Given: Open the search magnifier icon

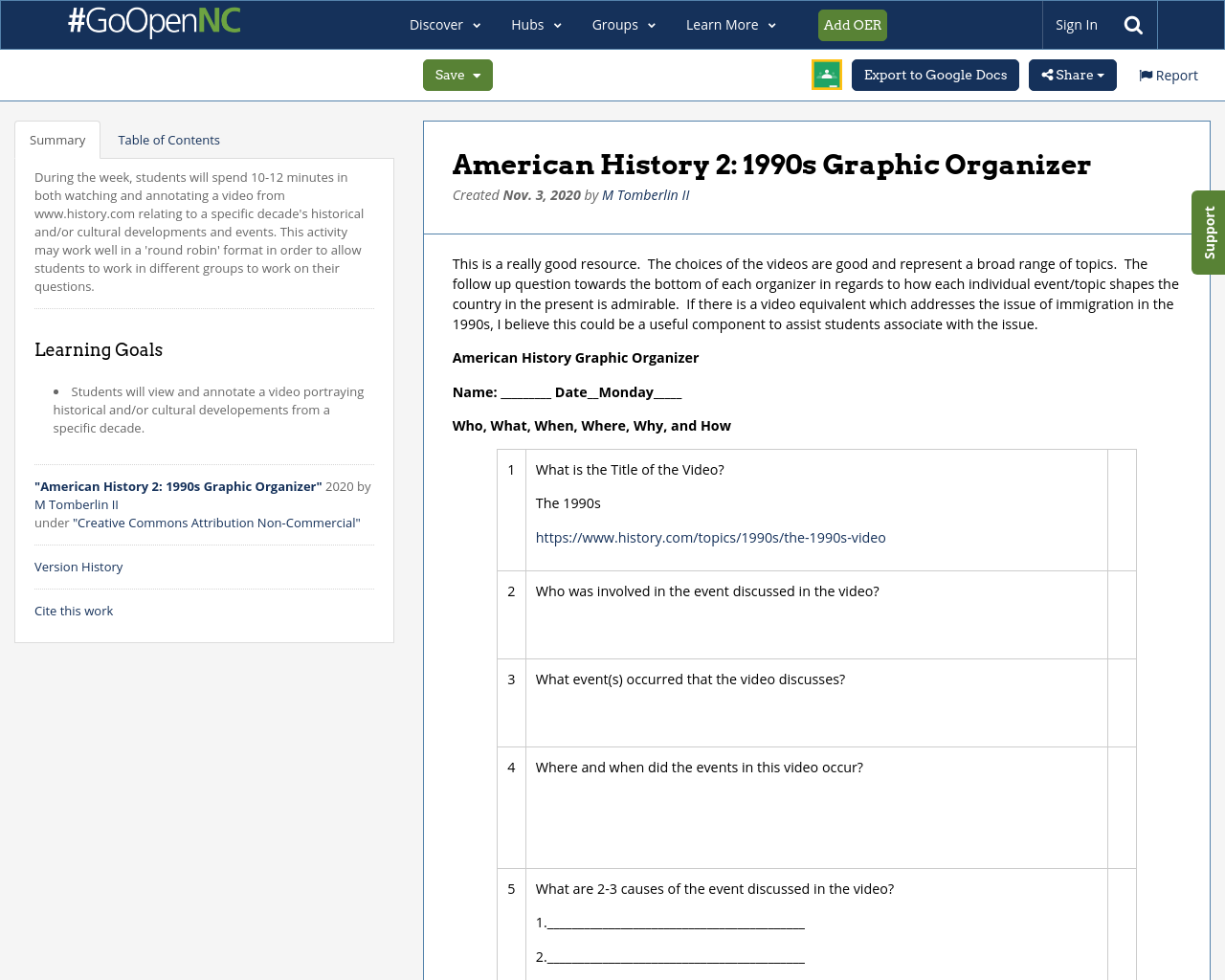Looking at the screenshot, I should (1132, 23).
